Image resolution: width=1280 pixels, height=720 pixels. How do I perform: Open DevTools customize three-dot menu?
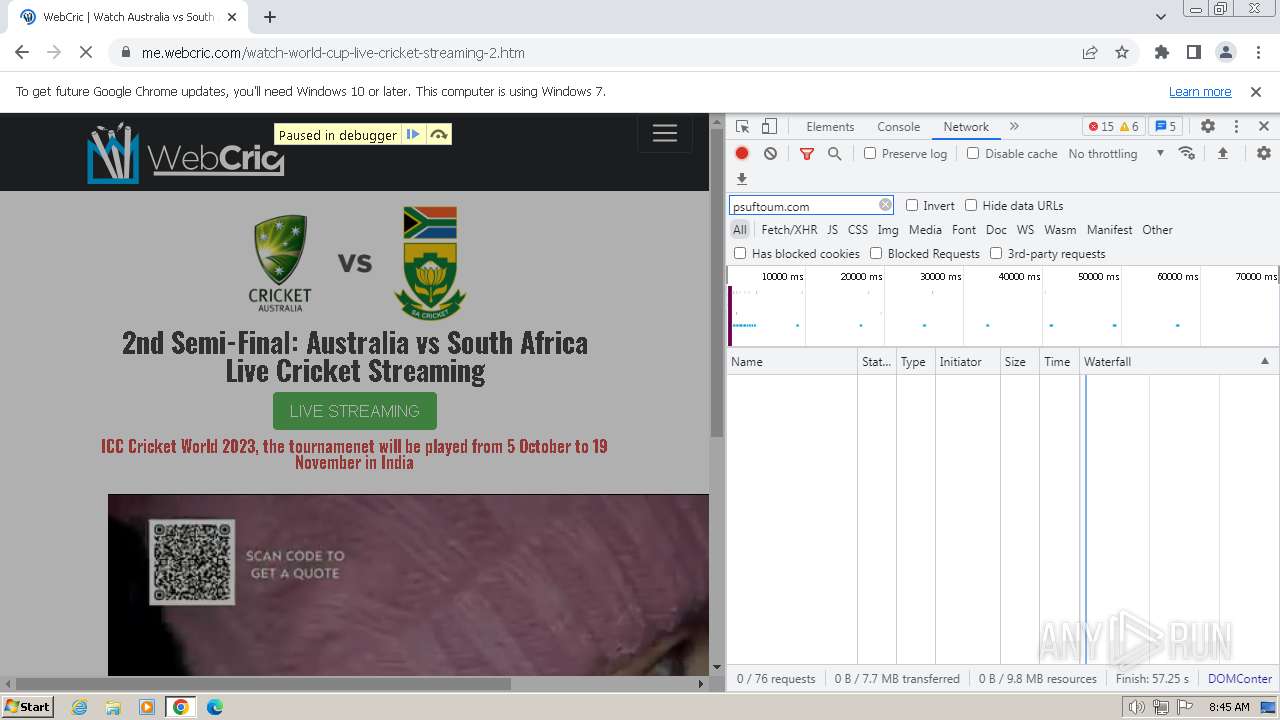click(1236, 127)
